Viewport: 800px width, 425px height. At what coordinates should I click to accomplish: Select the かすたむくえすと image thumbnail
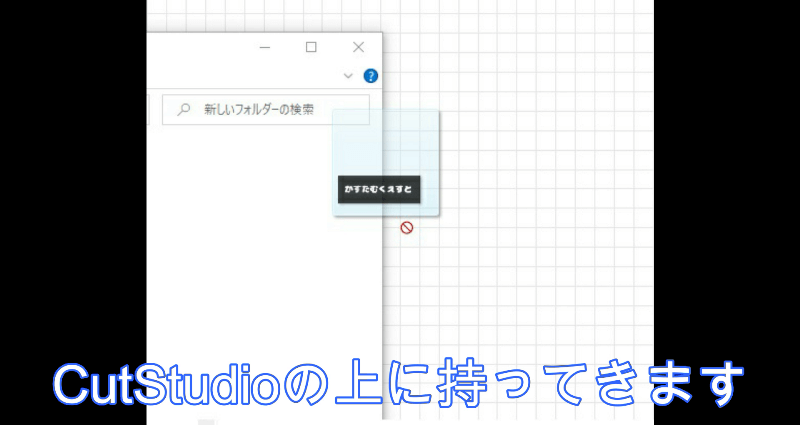point(379,189)
